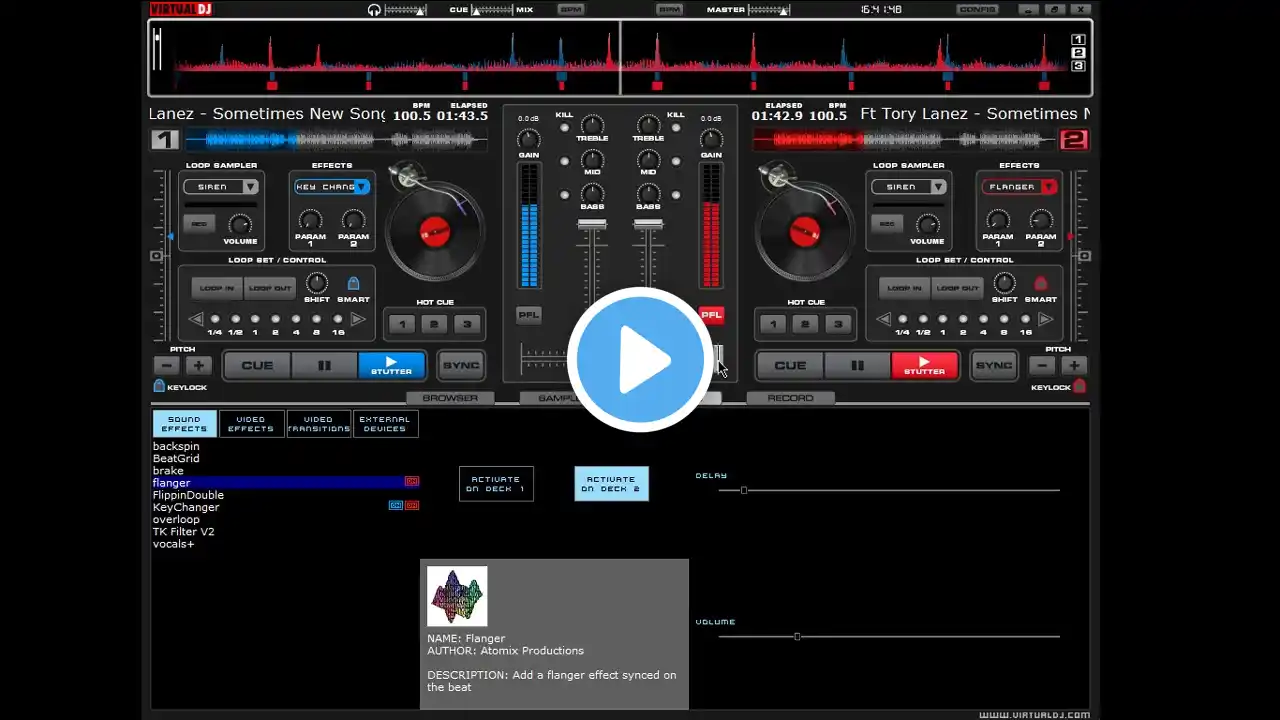Click deck 2 sampler REC button
This screenshot has width=1280, height=720.
pos(888,224)
